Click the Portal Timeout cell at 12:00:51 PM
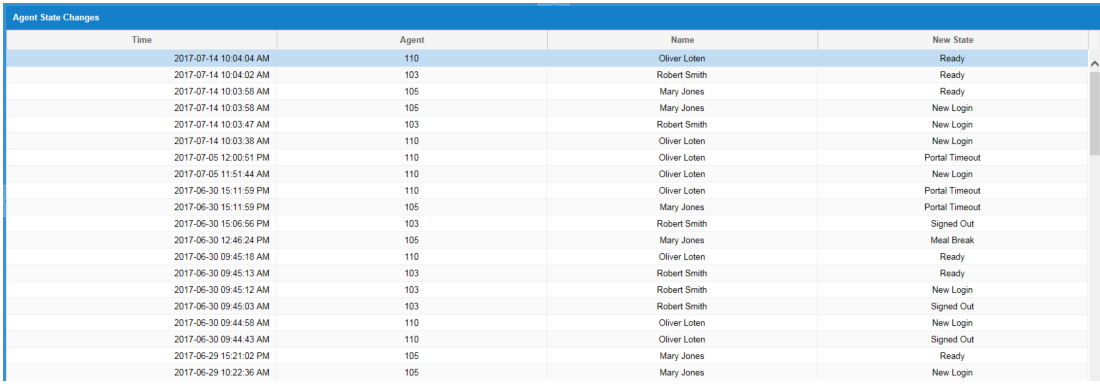The height and width of the screenshot is (384, 1100). pyautogui.click(x=953, y=158)
